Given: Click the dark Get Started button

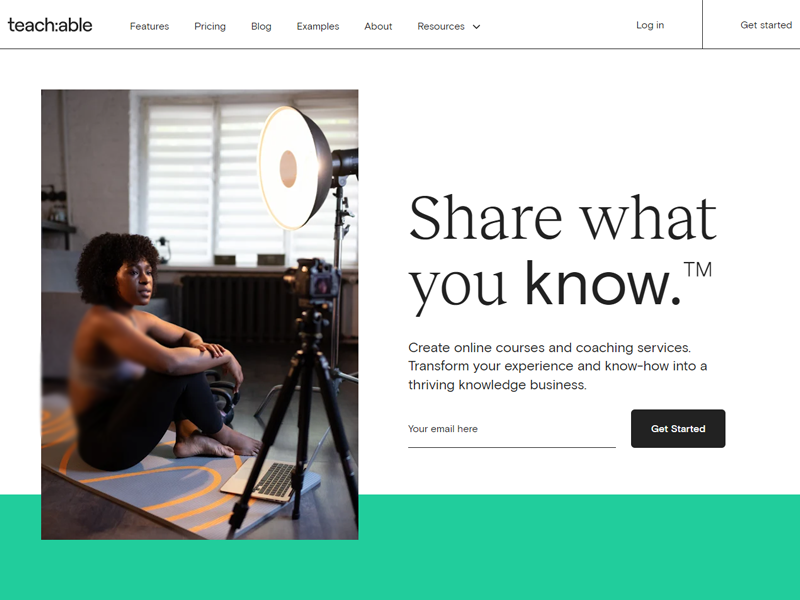Looking at the screenshot, I should pos(678,429).
